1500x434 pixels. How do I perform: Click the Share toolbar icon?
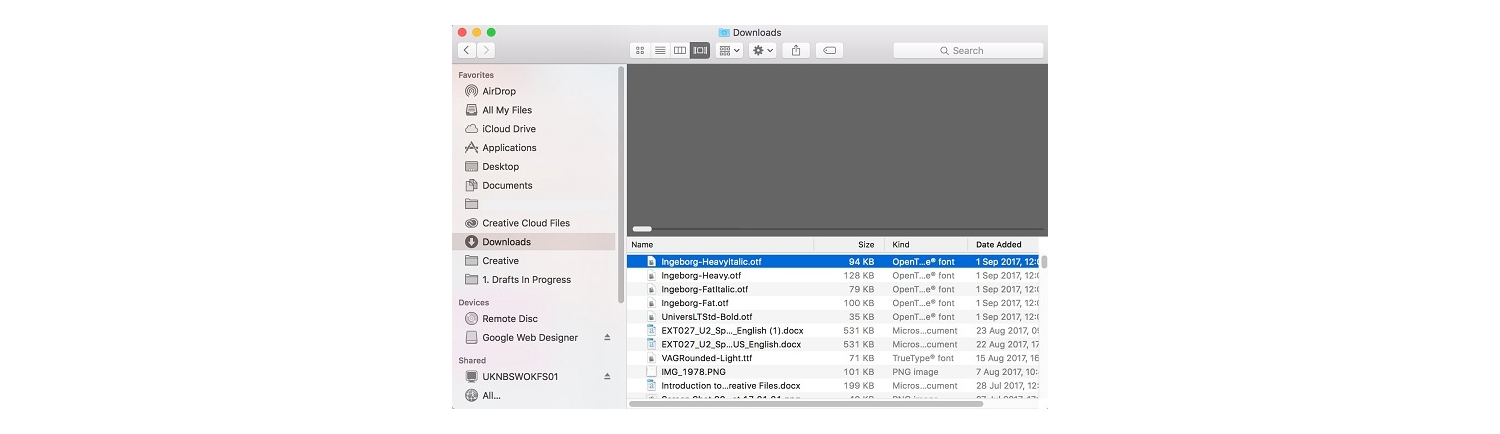pos(796,50)
